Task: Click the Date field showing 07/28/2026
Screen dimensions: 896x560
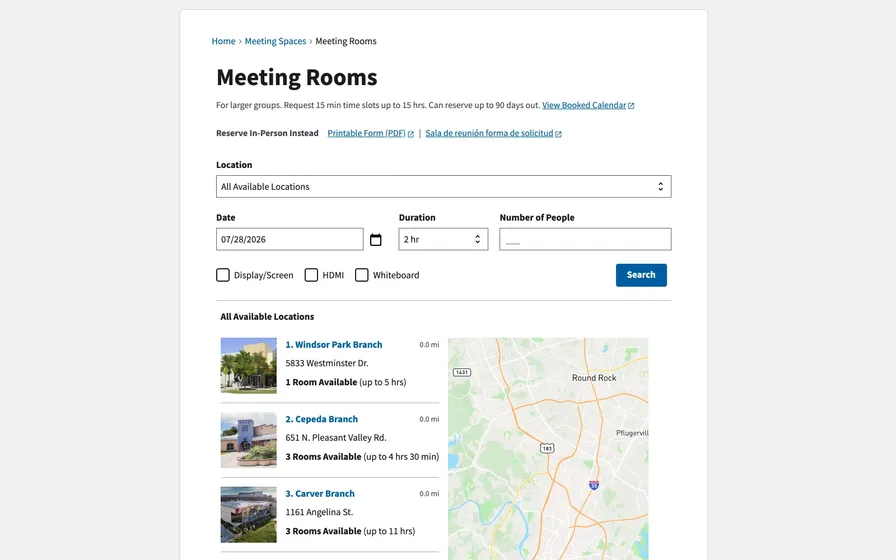Action: 290,239
